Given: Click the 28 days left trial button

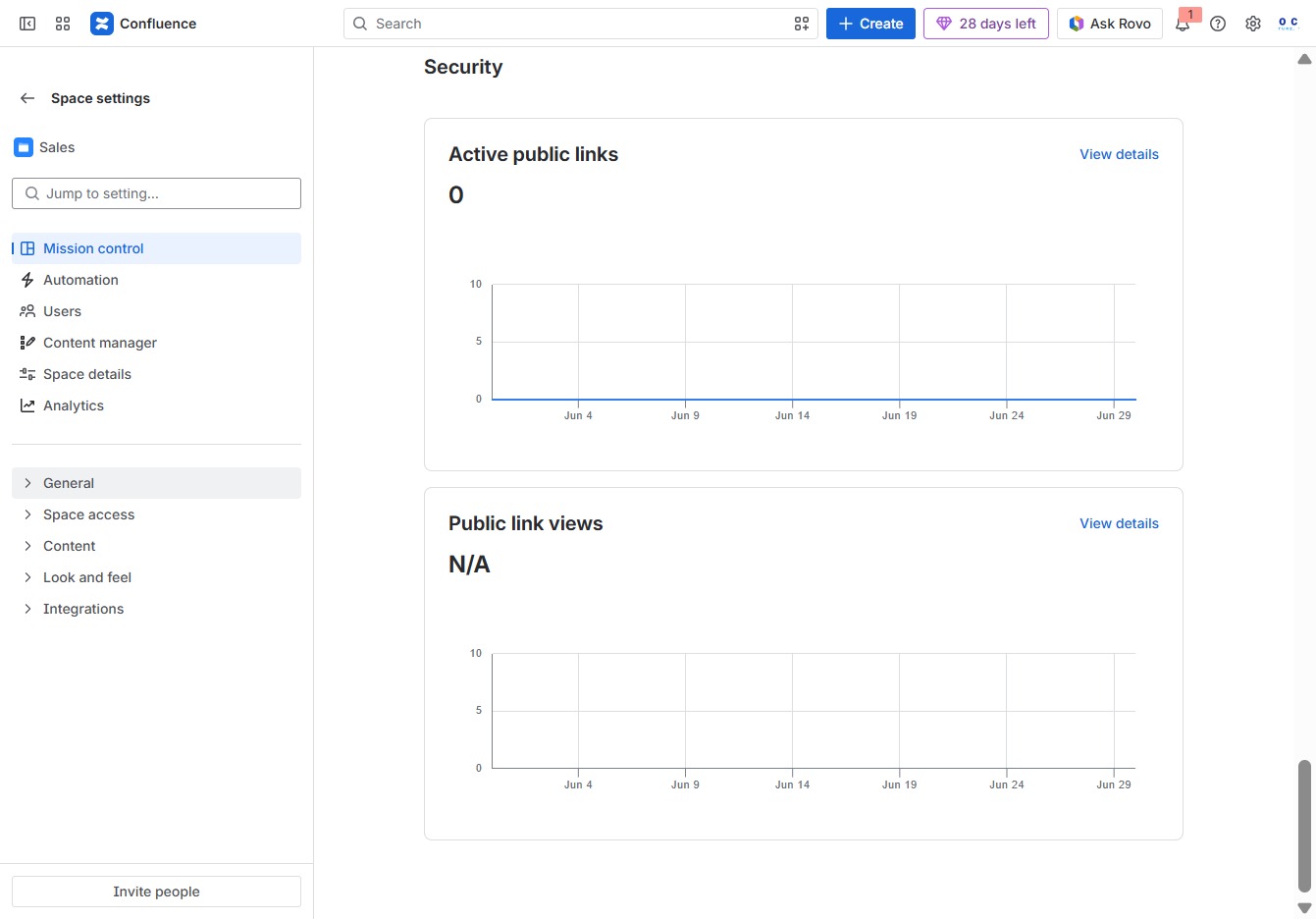Looking at the screenshot, I should point(986,24).
